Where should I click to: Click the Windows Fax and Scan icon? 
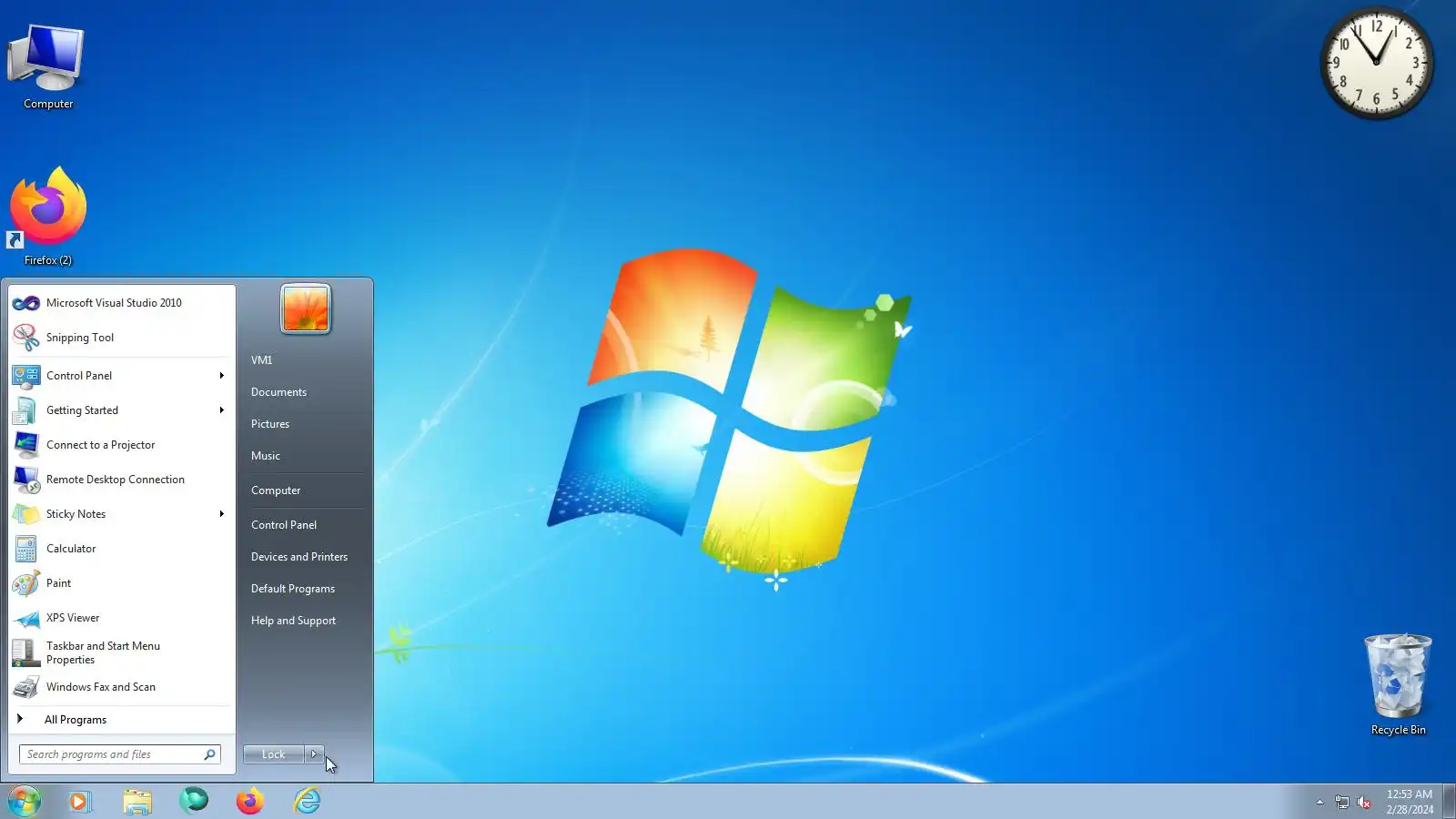(x=26, y=687)
